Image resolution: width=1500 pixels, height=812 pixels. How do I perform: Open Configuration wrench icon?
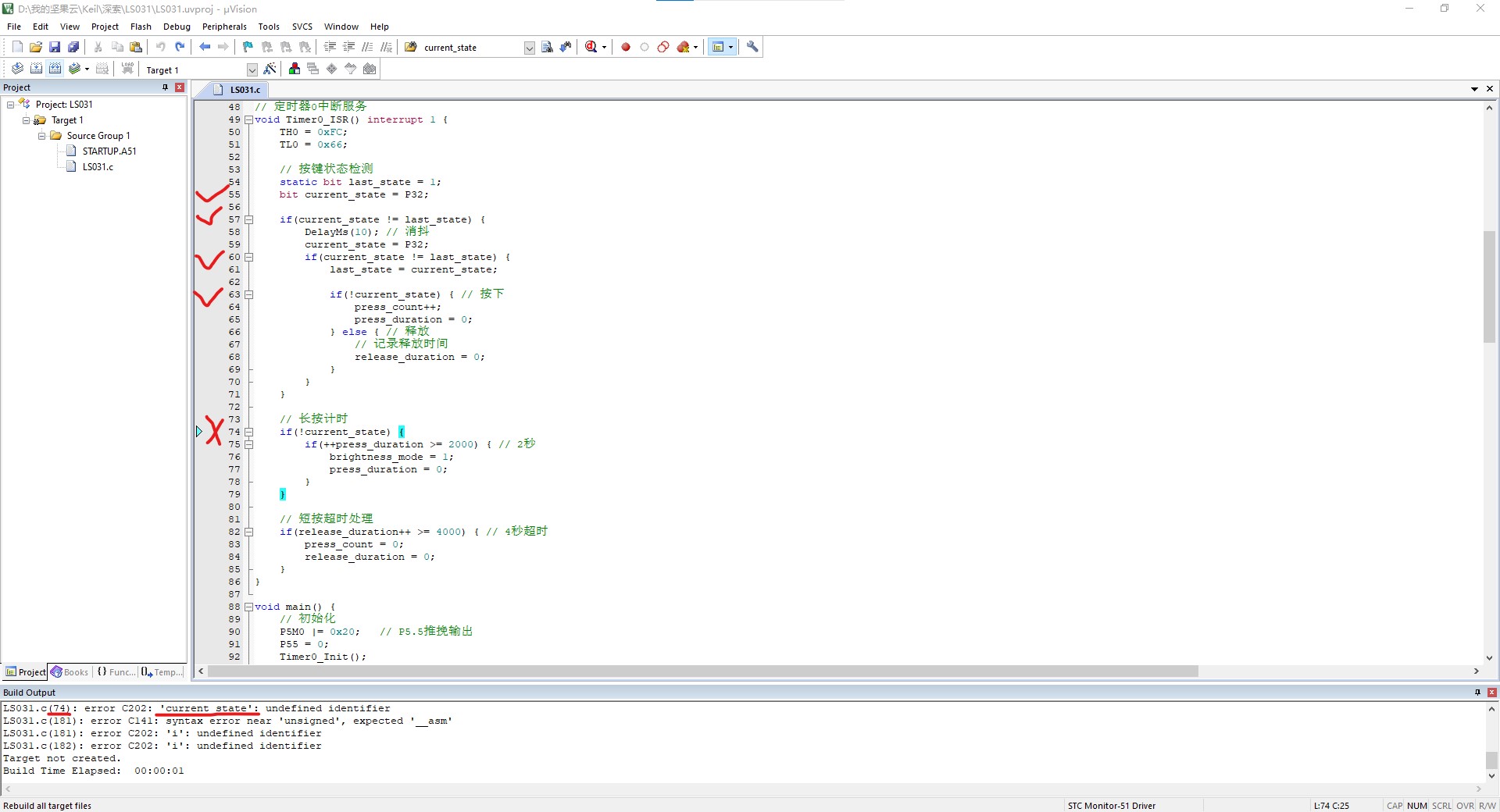click(x=752, y=48)
